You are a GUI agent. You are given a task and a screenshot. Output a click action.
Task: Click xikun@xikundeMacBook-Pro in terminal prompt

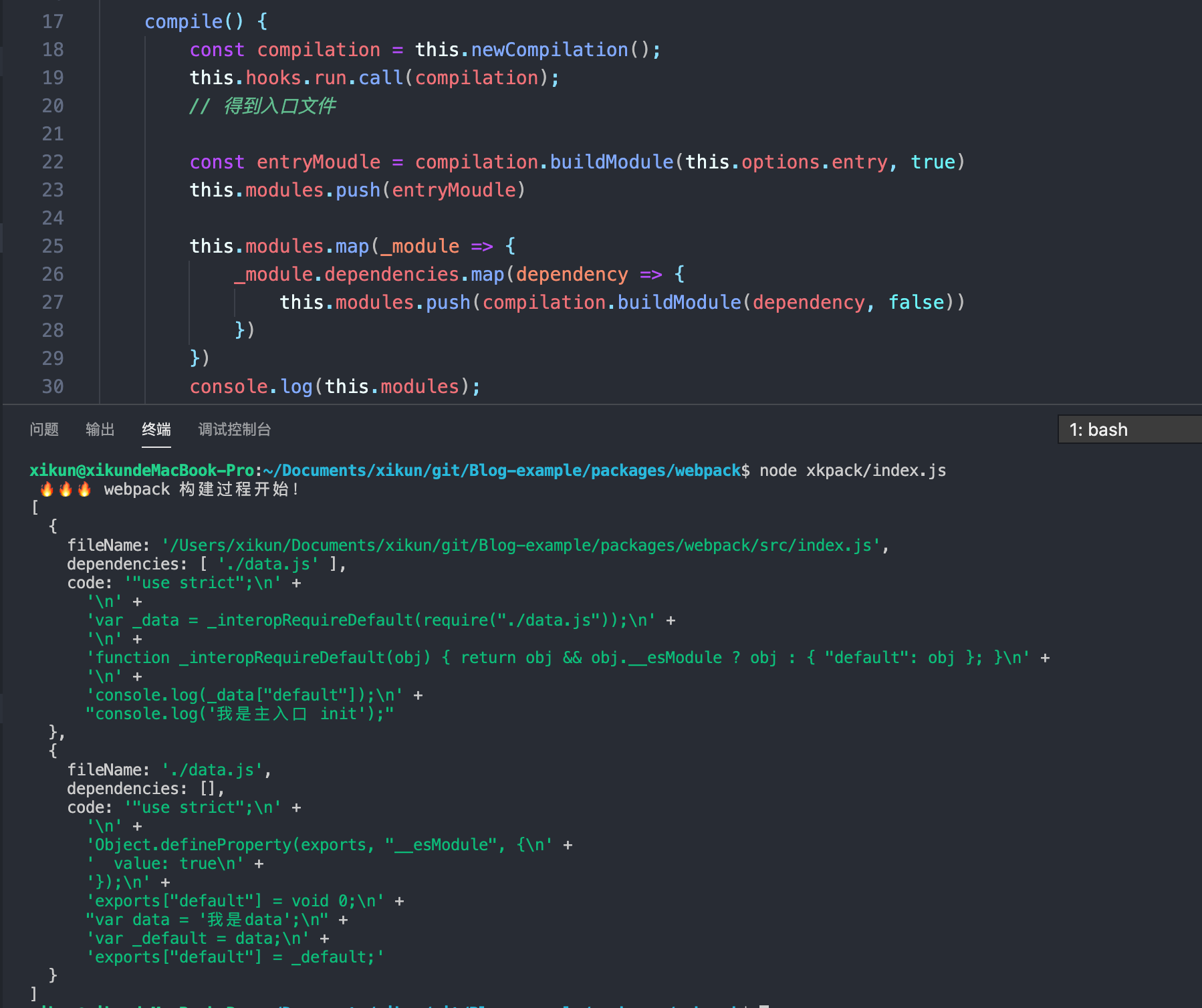[142, 471]
